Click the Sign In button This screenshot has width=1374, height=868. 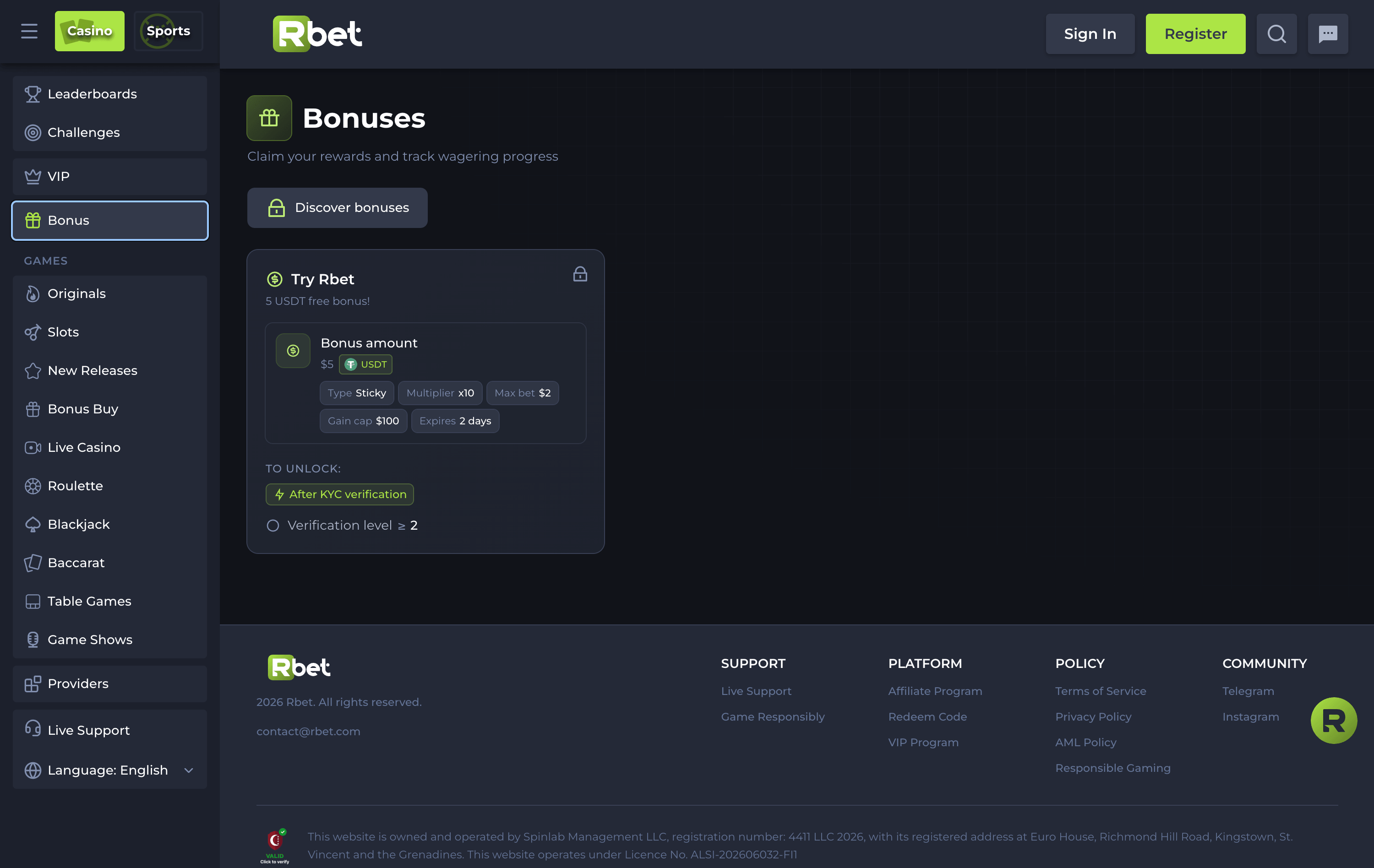click(1090, 34)
